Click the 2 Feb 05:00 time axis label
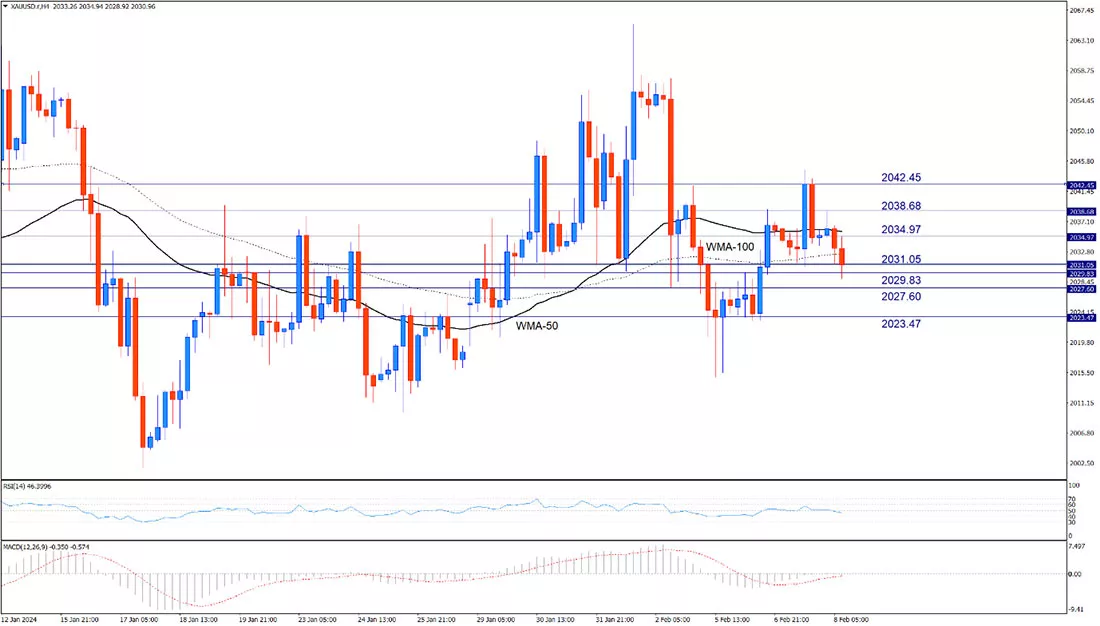 click(673, 620)
